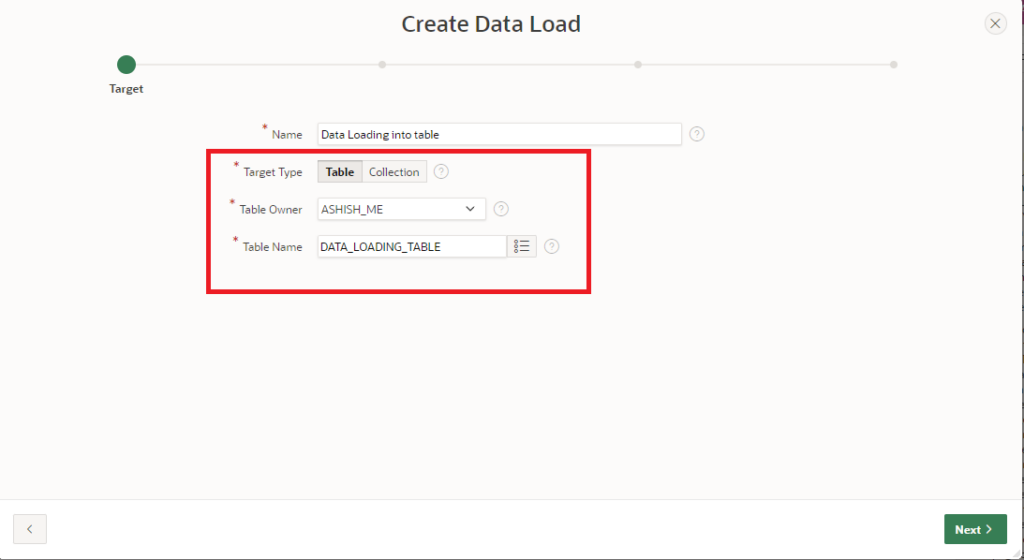Image resolution: width=1024 pixels, height=560 pixels.
Task: Click the back arrow button at bottom left
Action: [x=30, y=529]
